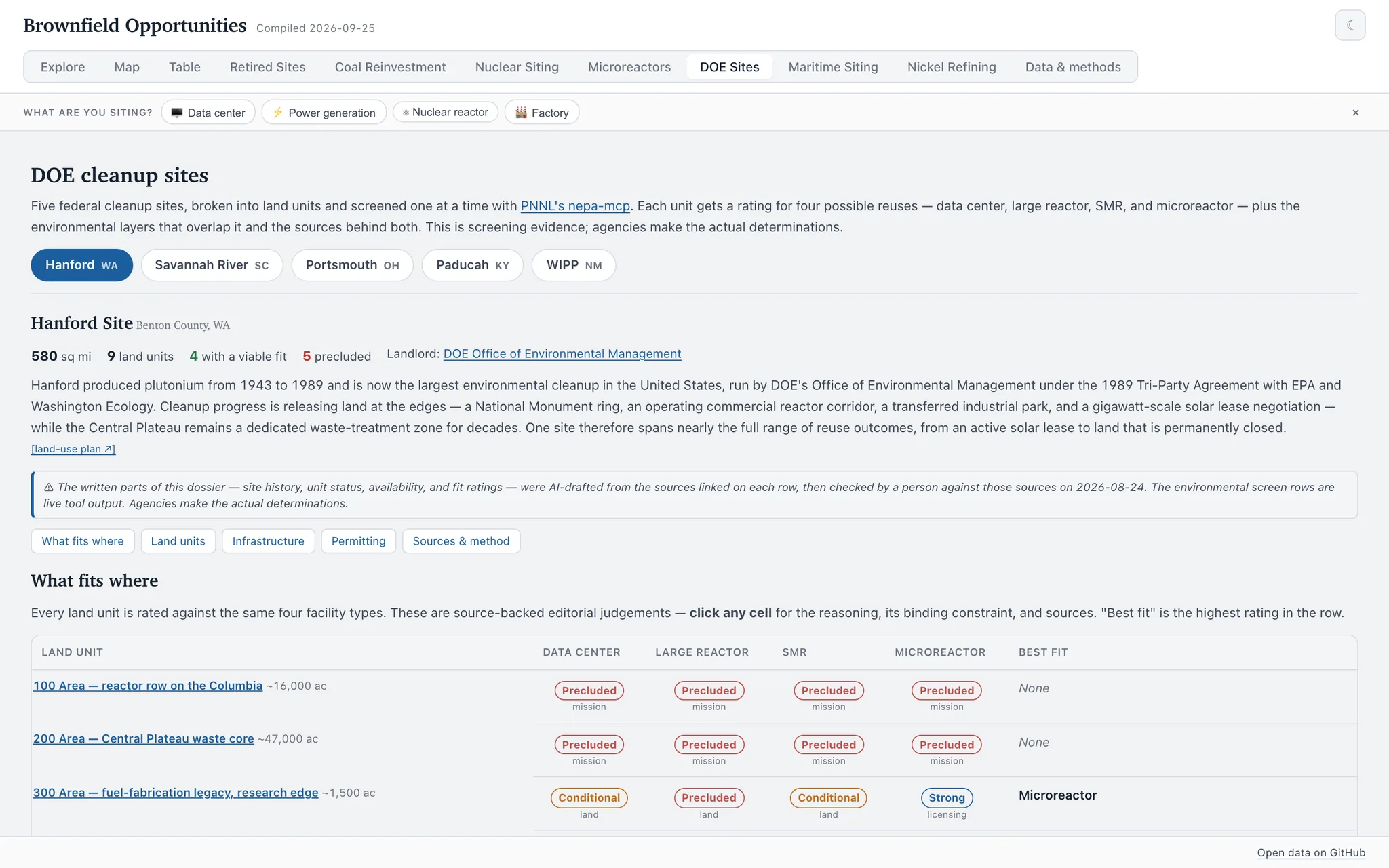Go to Retired Sites tab

tap(267, 67)
